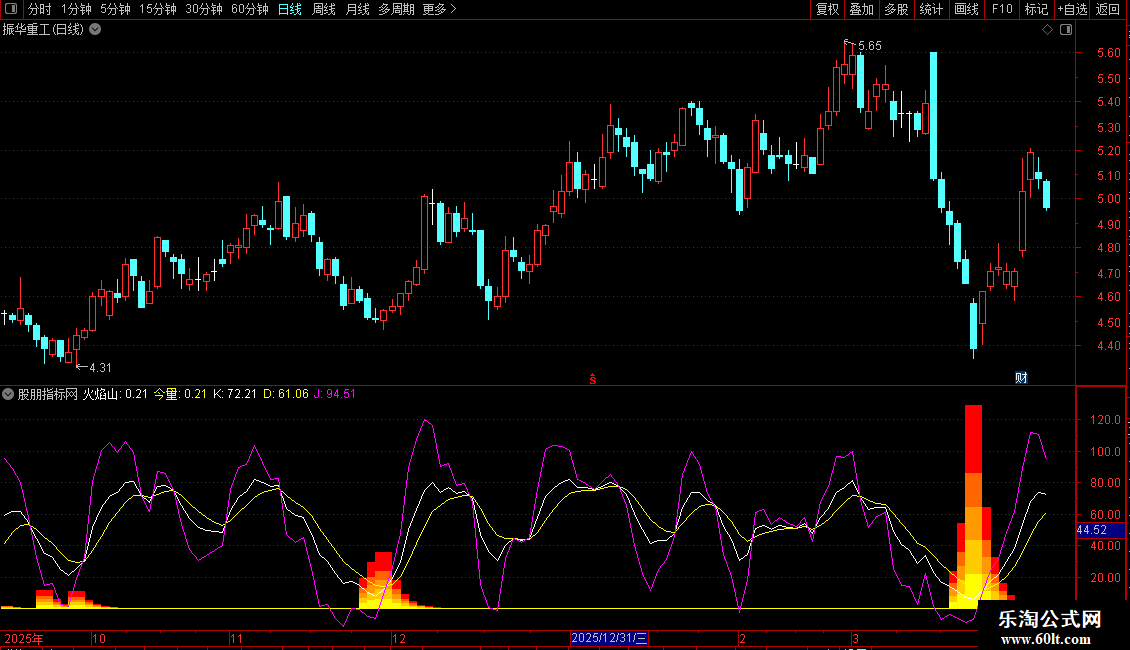Open the 叠加 overlay tool
1130x650 pixels.
(x=861, y=9)
